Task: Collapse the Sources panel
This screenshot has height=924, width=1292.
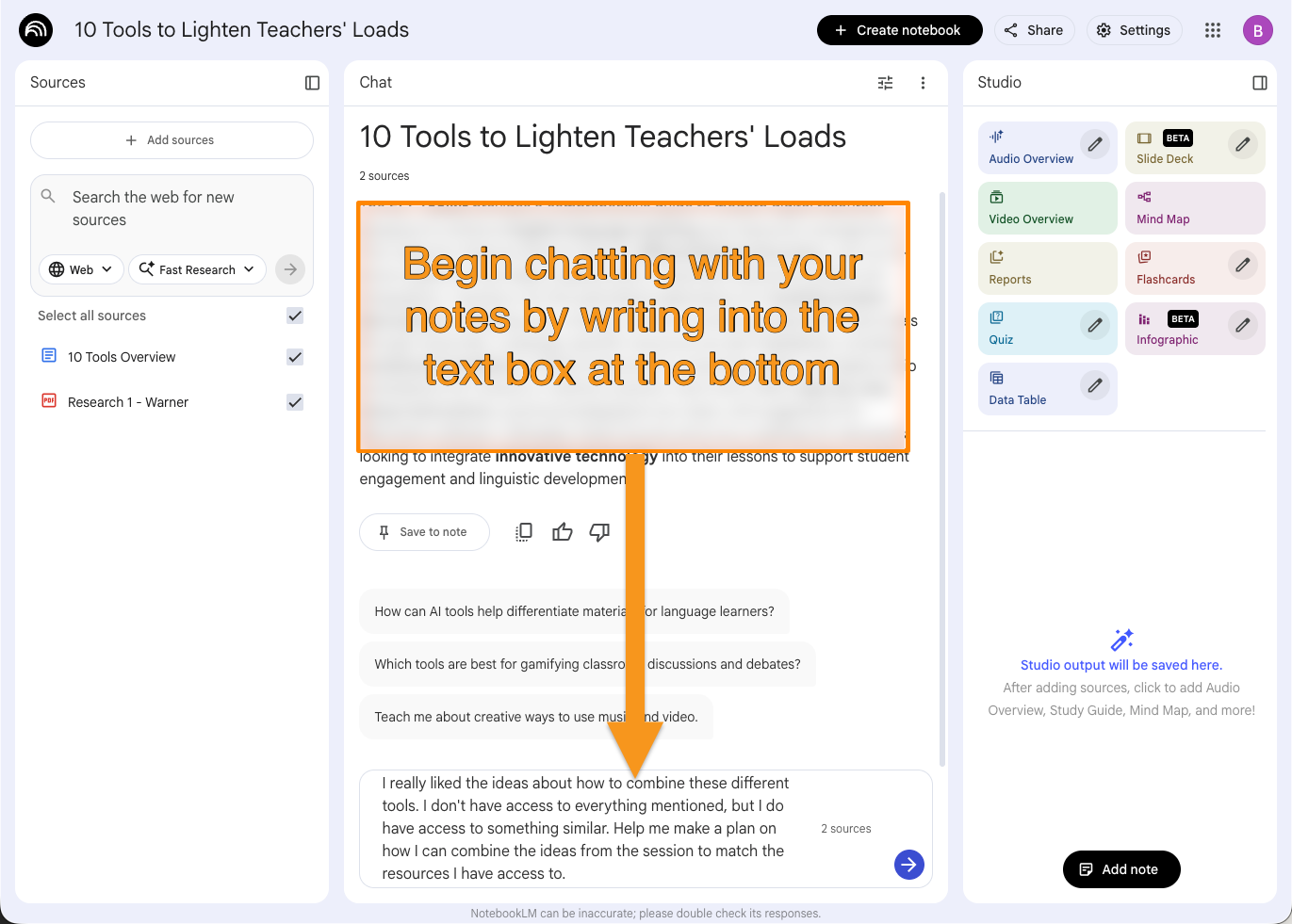Action: coord(312,83)
